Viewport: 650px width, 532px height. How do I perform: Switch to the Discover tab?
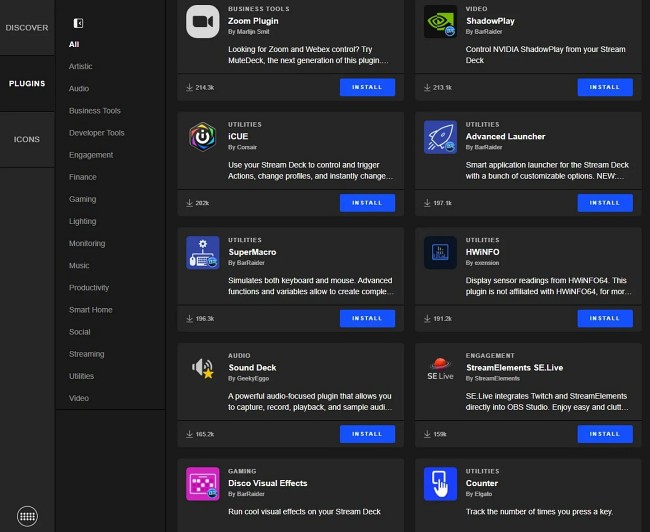27,28
